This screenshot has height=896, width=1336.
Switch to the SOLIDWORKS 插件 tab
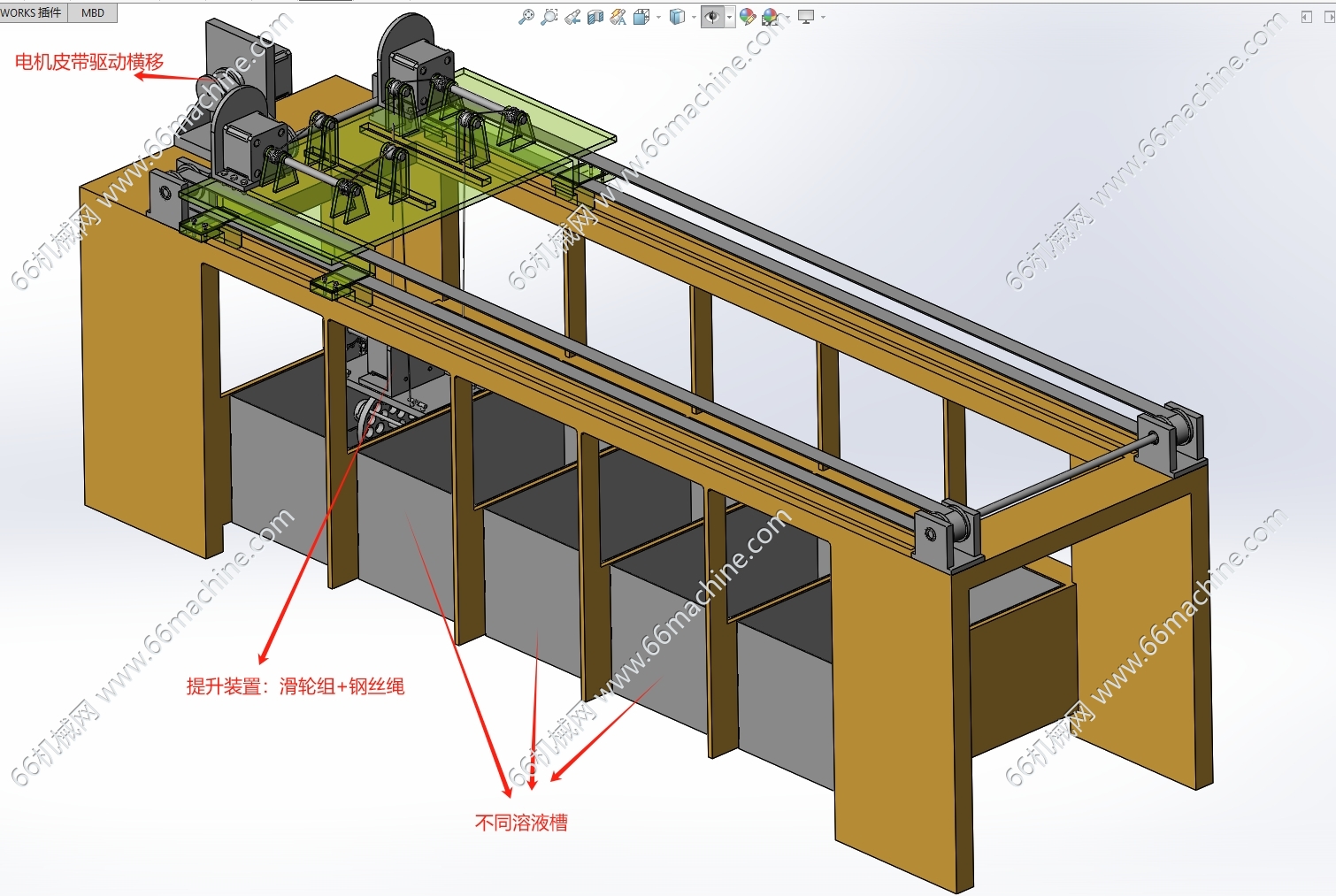click(32, 12)
